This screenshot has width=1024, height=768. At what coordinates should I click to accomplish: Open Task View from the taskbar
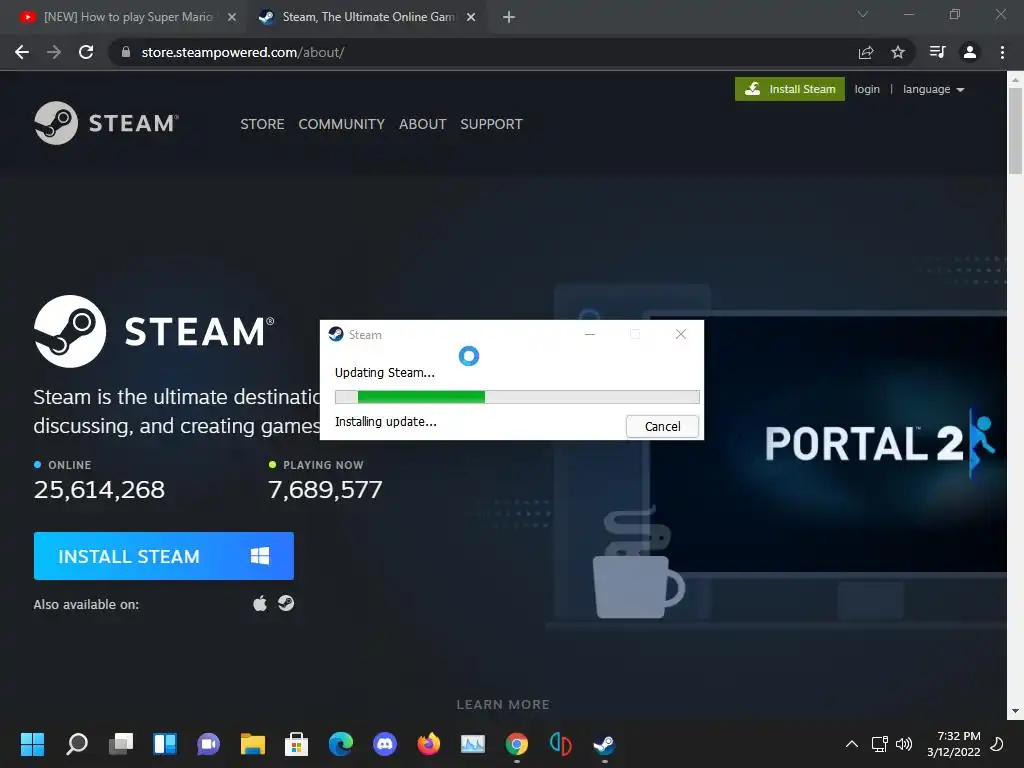click(121, 744)
